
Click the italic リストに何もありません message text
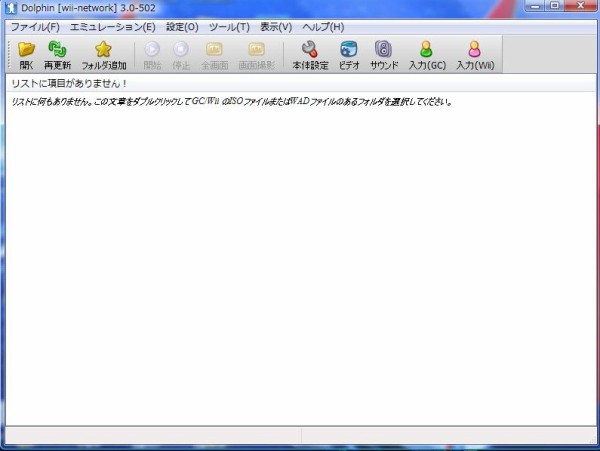coord(232,102)
